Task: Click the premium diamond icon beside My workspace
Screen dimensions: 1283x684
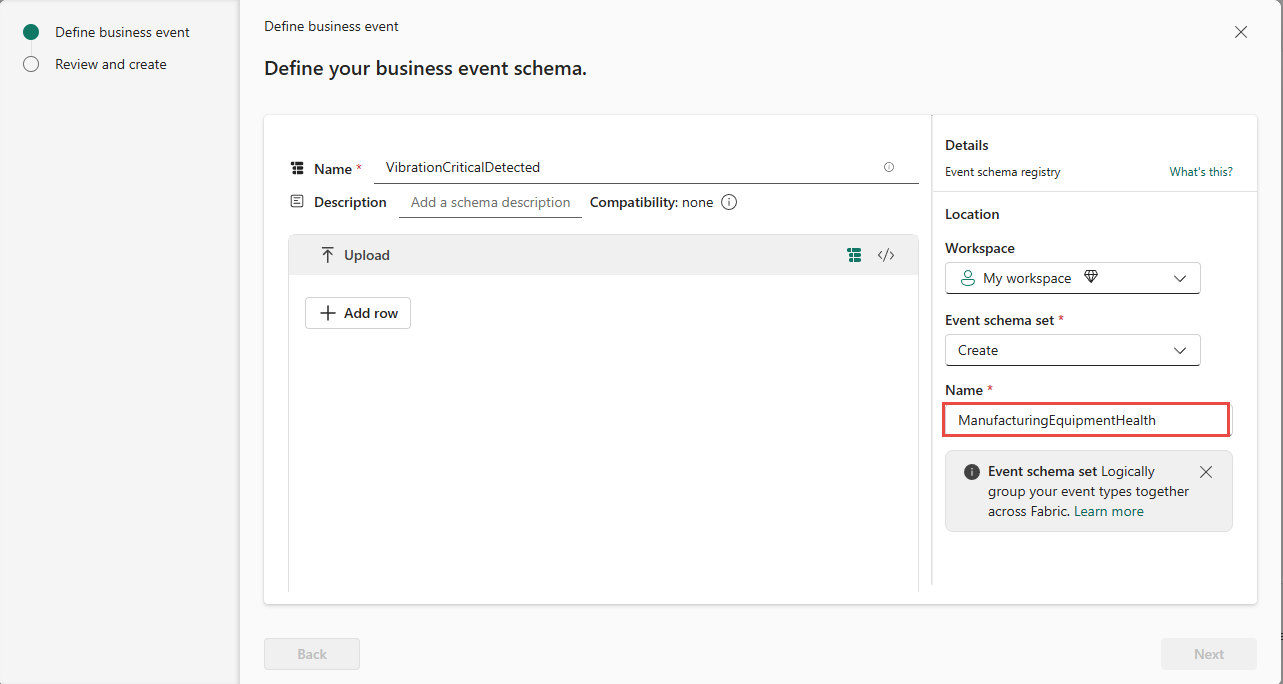Action: [1091, 277]
